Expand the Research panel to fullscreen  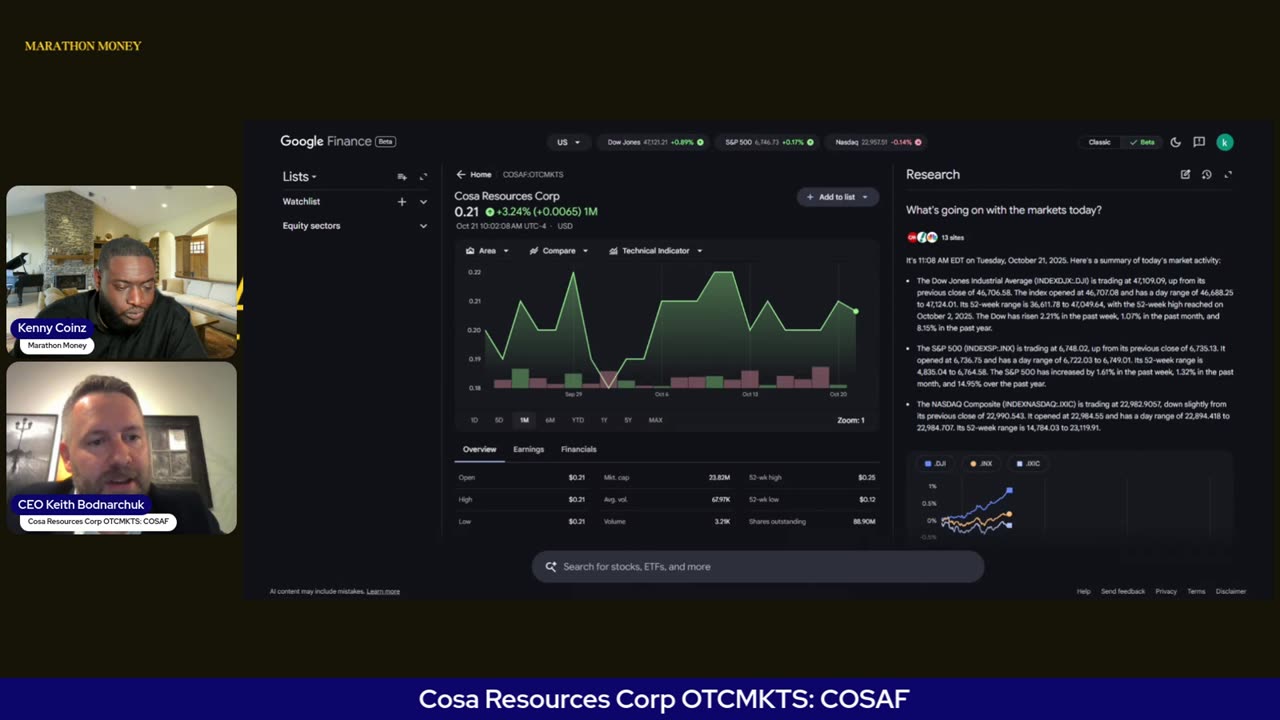click(x=1228, y=175)
